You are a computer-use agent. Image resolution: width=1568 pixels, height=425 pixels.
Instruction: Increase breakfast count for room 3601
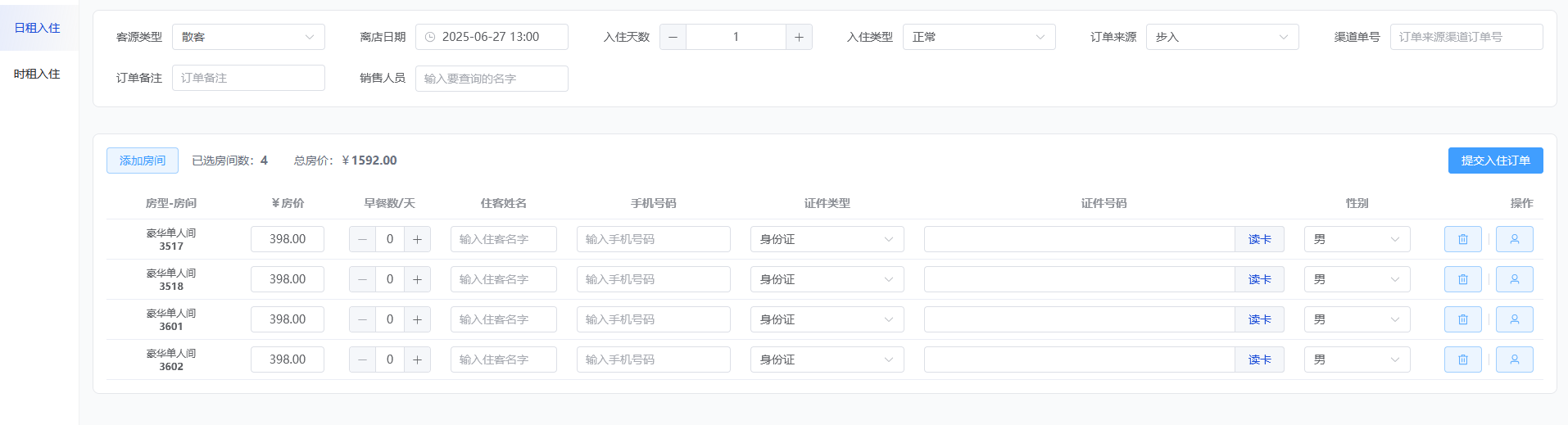coord(417,319)
